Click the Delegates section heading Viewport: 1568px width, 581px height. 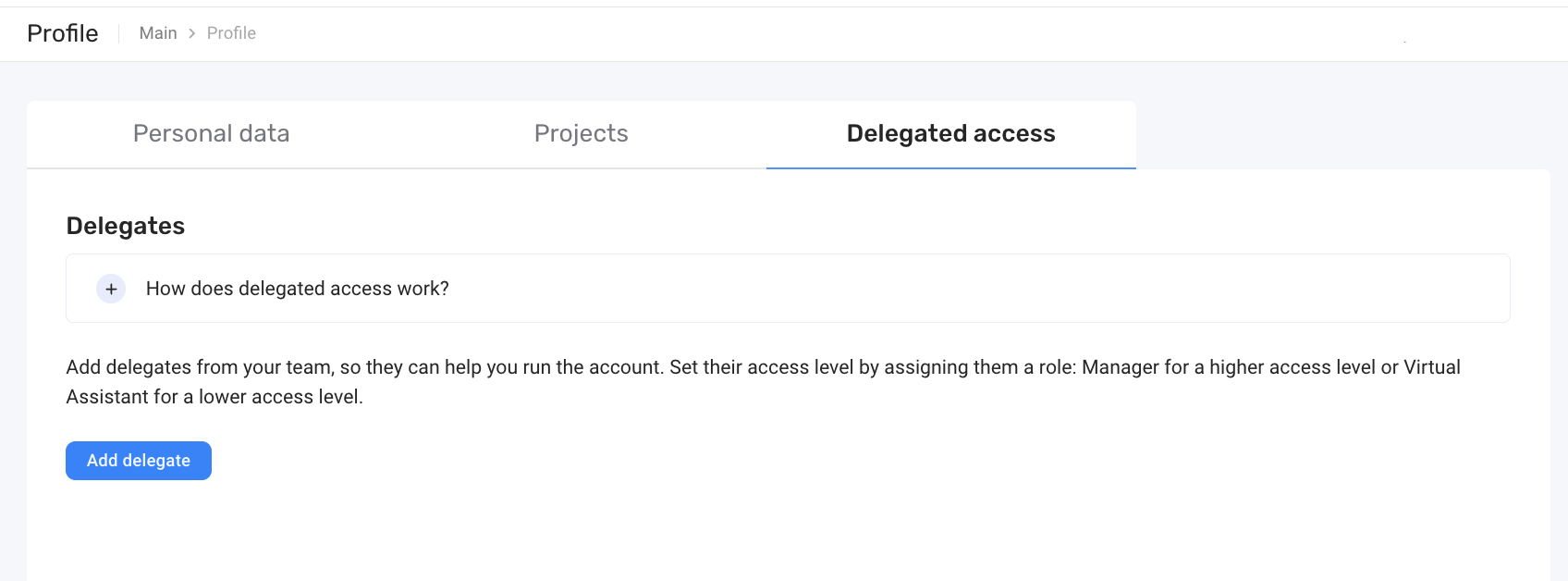(x=126, y=226)
